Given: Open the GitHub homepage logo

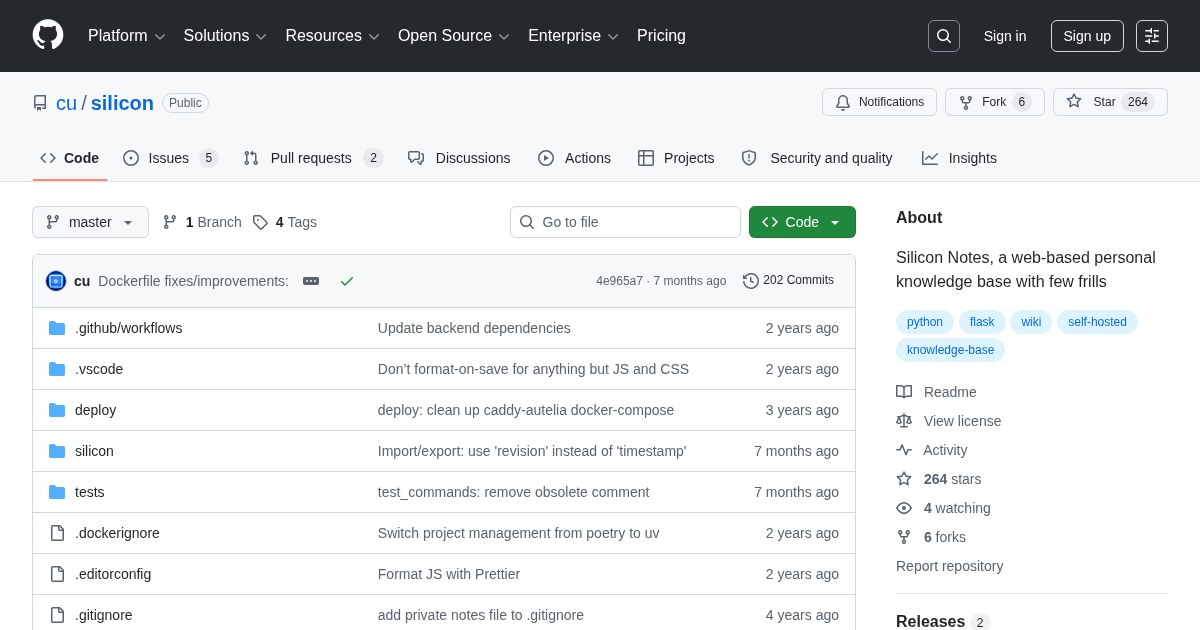Looking at the screenshot, I should 48,35.
